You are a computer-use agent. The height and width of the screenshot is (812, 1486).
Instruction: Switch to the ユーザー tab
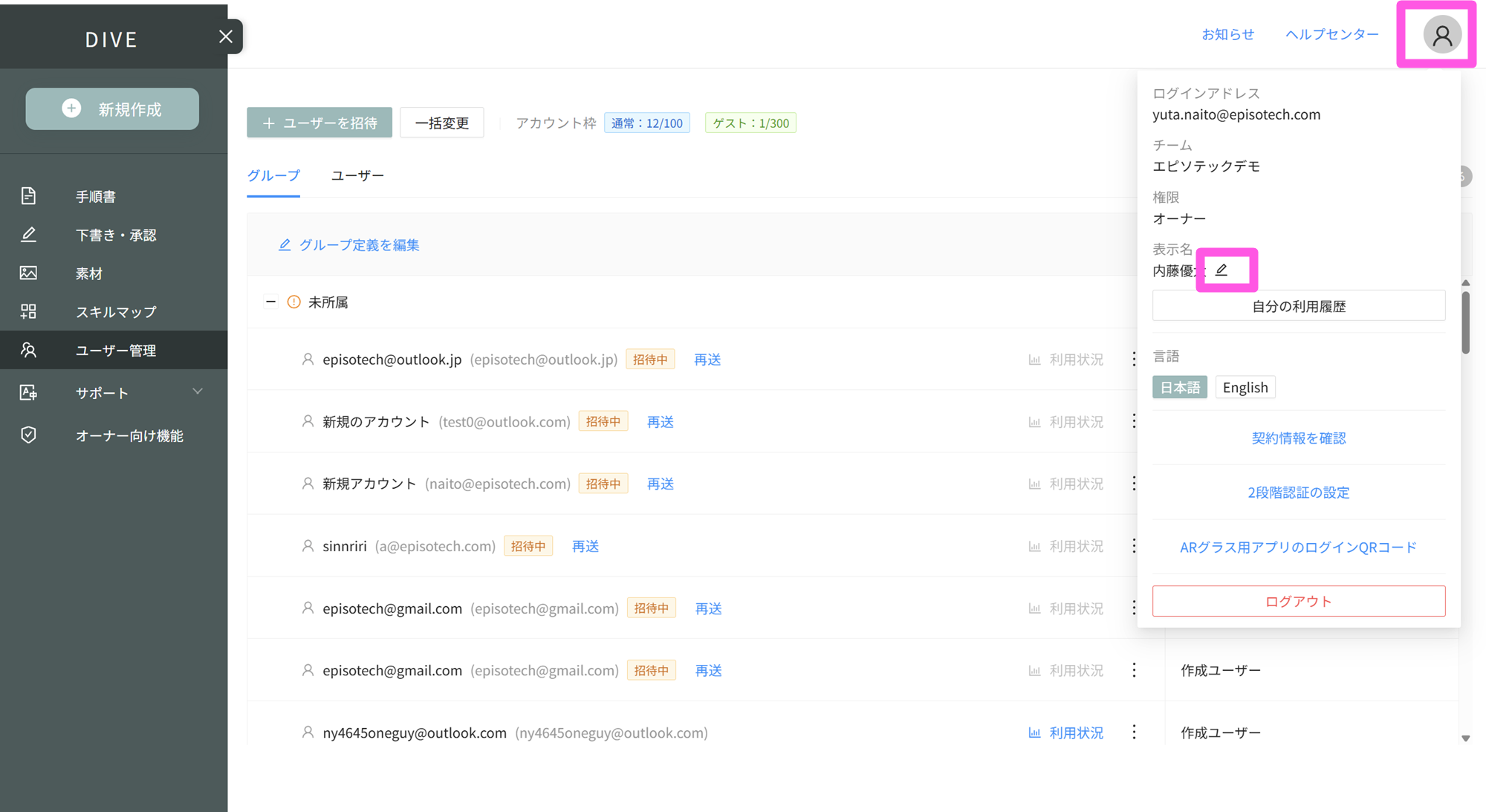coord(357,176)
